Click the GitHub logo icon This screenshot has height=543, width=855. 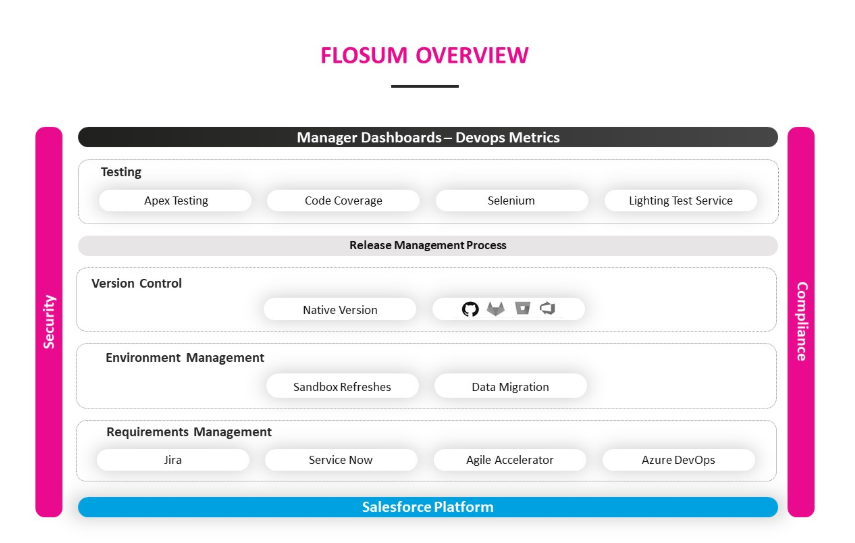tap(470, 309)
